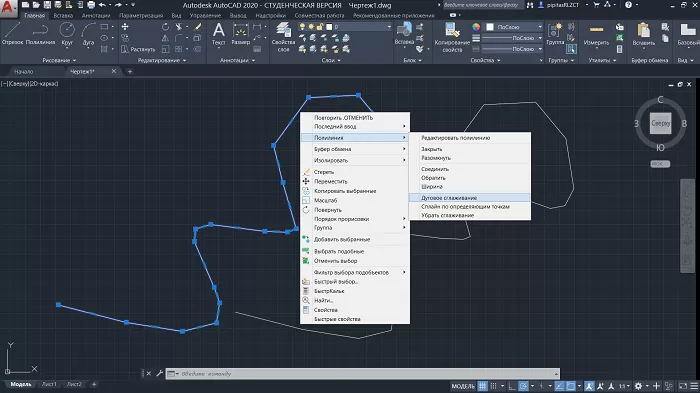Expand the Блок panel dropdown
700x393 pixels.
click(x=412, y=60)
